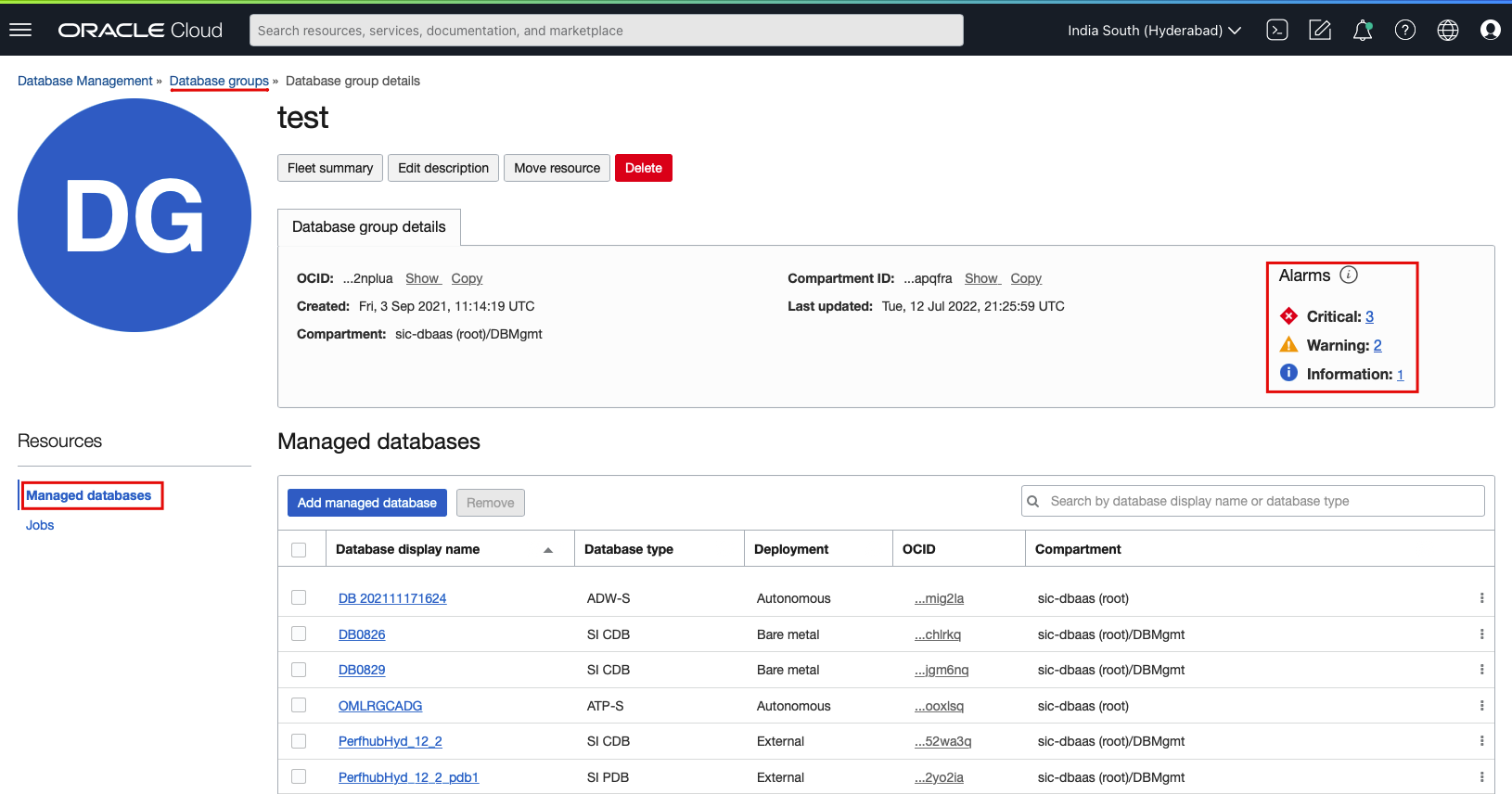Image resolution: width=1512 pixels, height=794 pixels.
Task: Click the DG database group avatar
Action: (x=135, y=215)
